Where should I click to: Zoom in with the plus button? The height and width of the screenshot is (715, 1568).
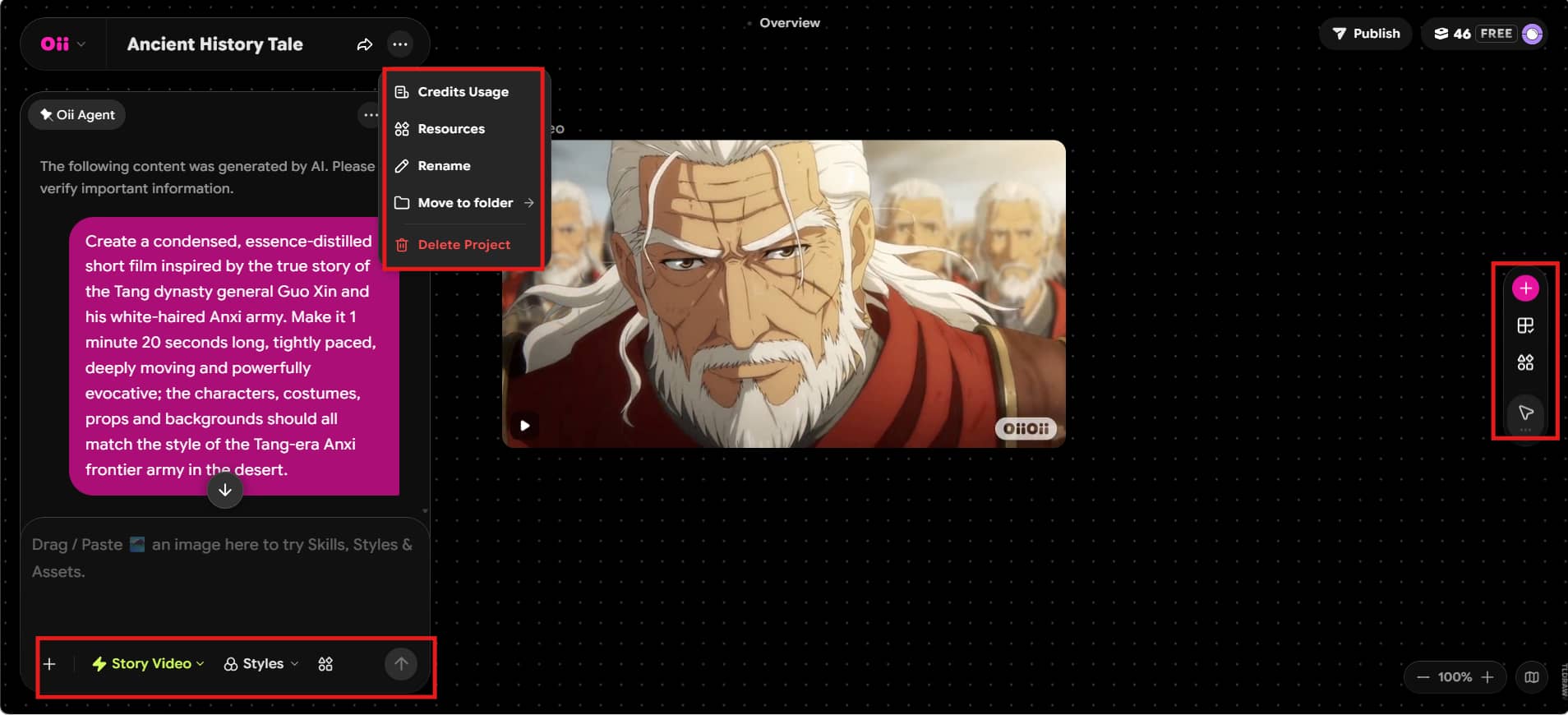coord(1487,677)
